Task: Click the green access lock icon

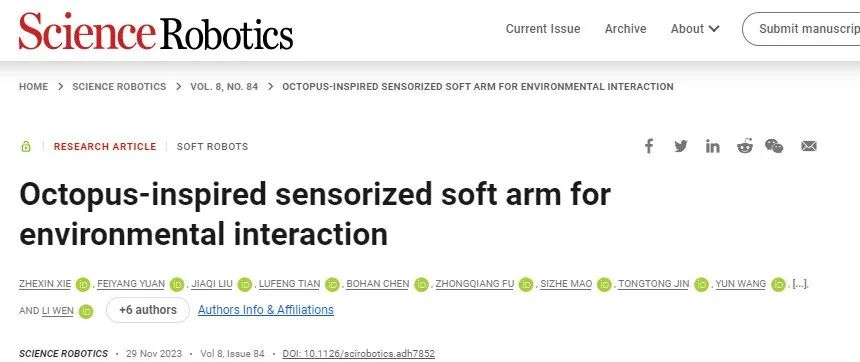Action: (x=25, y=146)
